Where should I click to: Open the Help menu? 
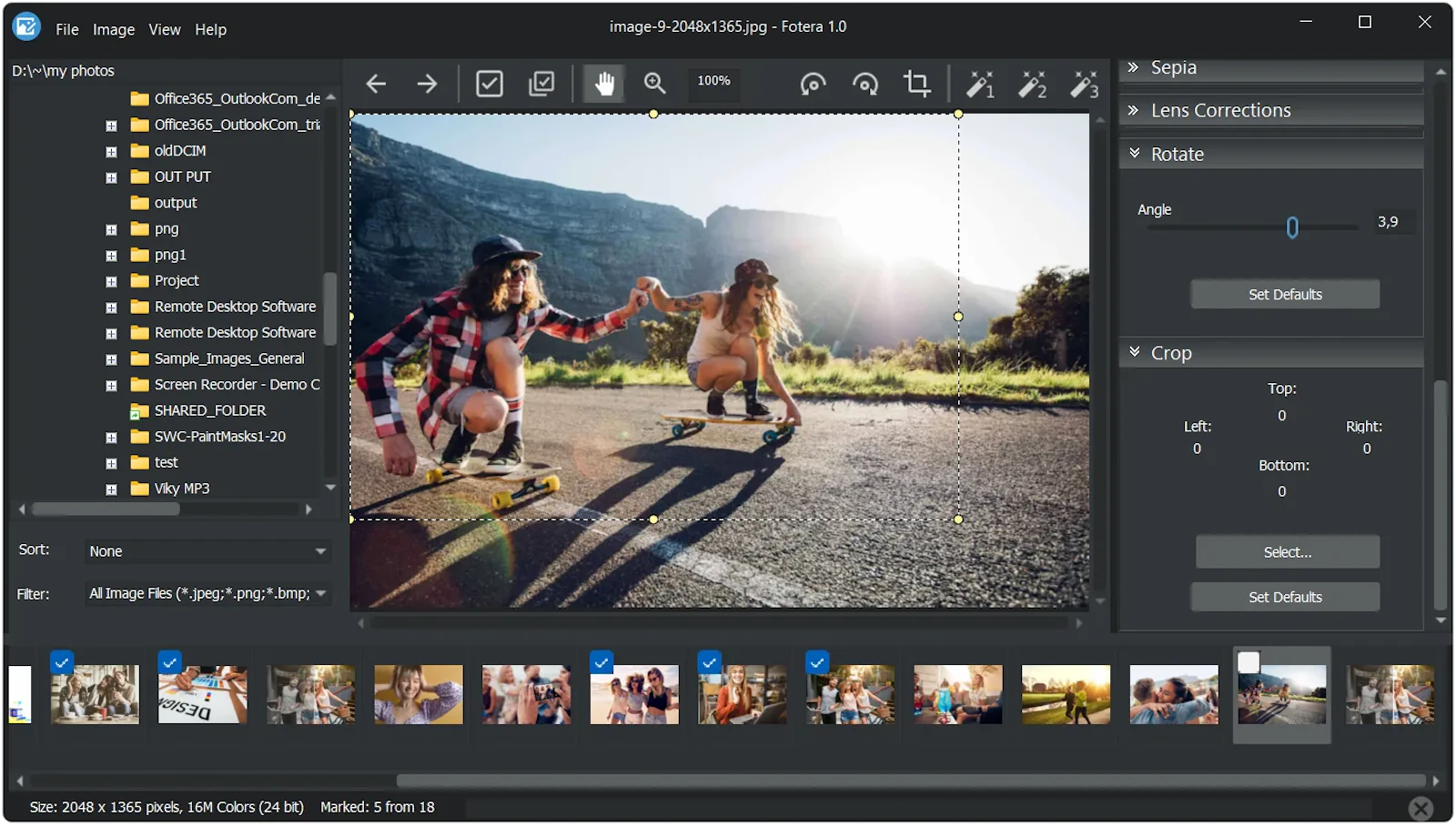210,29
